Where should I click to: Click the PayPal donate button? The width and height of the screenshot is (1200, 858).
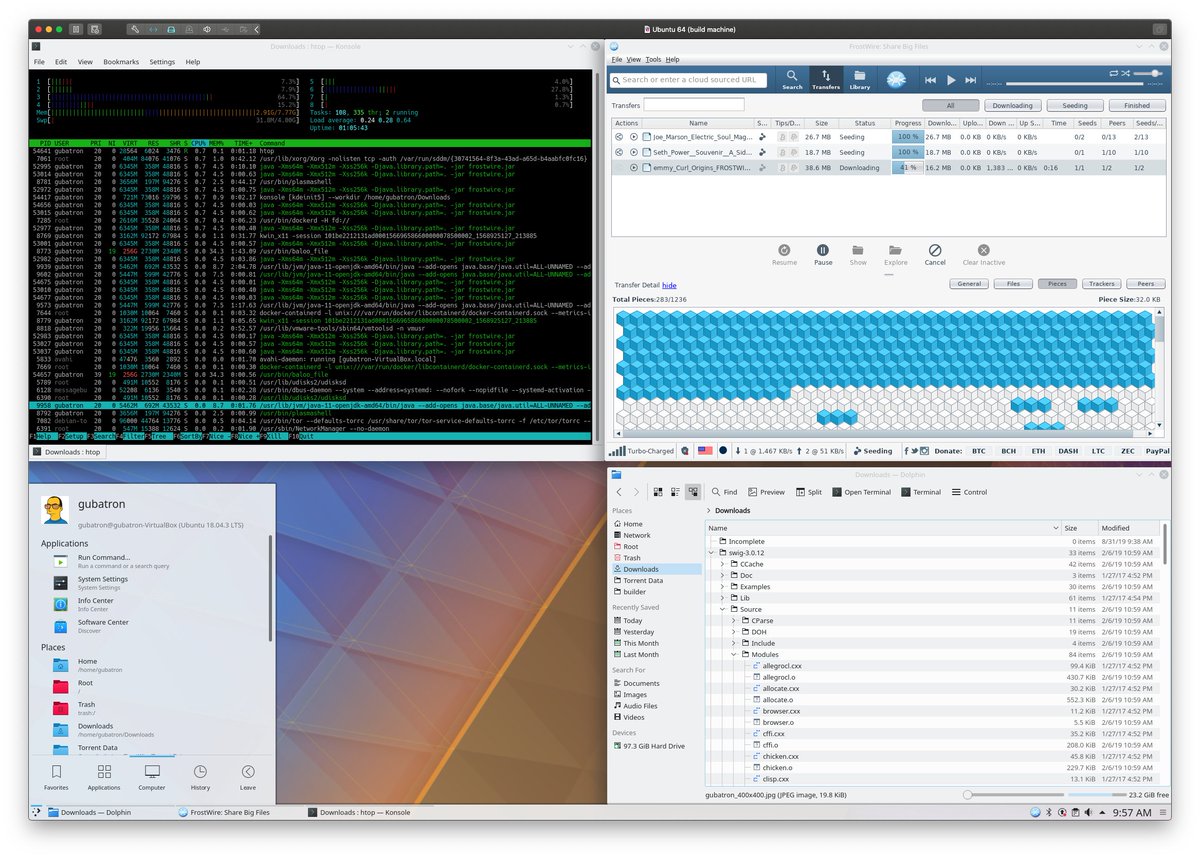(x=1156, y=451)
